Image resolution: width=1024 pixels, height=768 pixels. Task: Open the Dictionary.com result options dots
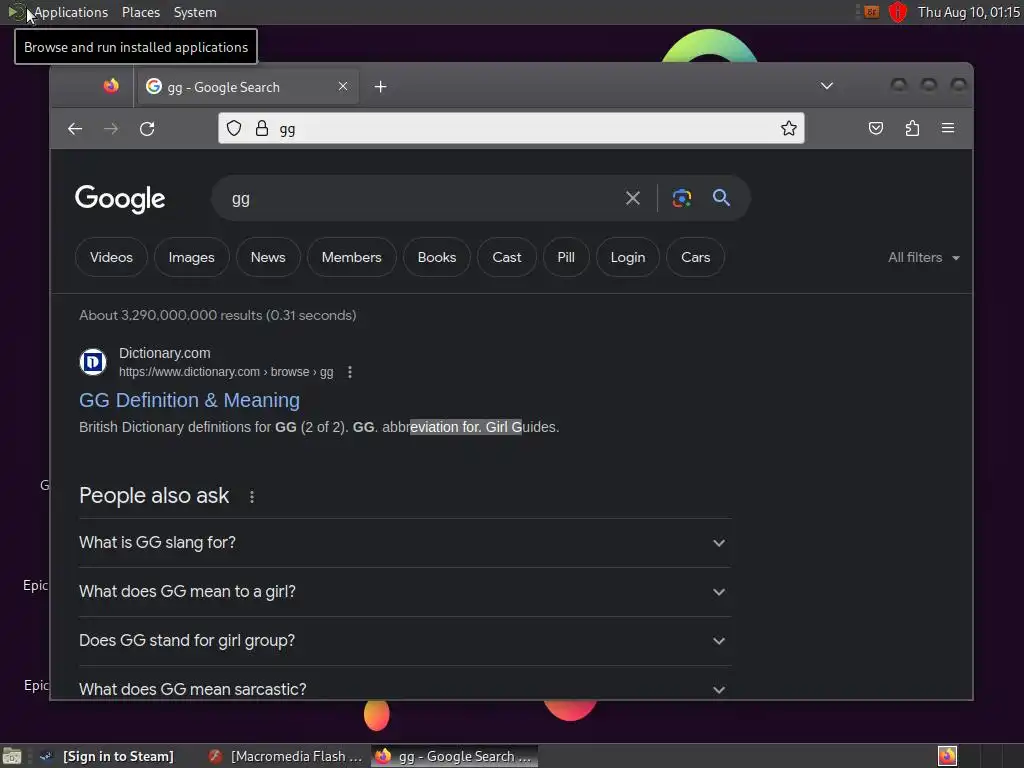pos(350,372)
